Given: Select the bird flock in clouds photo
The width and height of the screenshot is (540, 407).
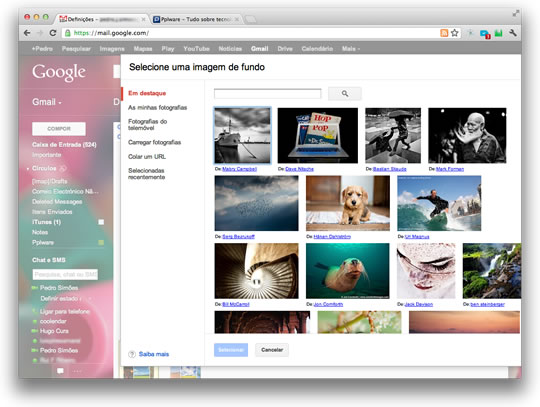Looking at the screenshot, I should coord(257,203).
